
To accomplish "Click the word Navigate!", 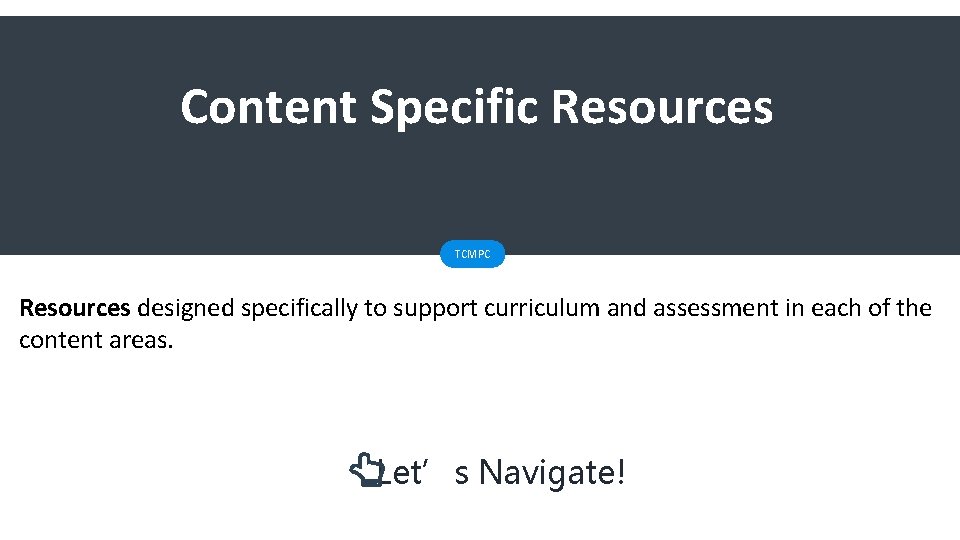I will coord(552,471).
